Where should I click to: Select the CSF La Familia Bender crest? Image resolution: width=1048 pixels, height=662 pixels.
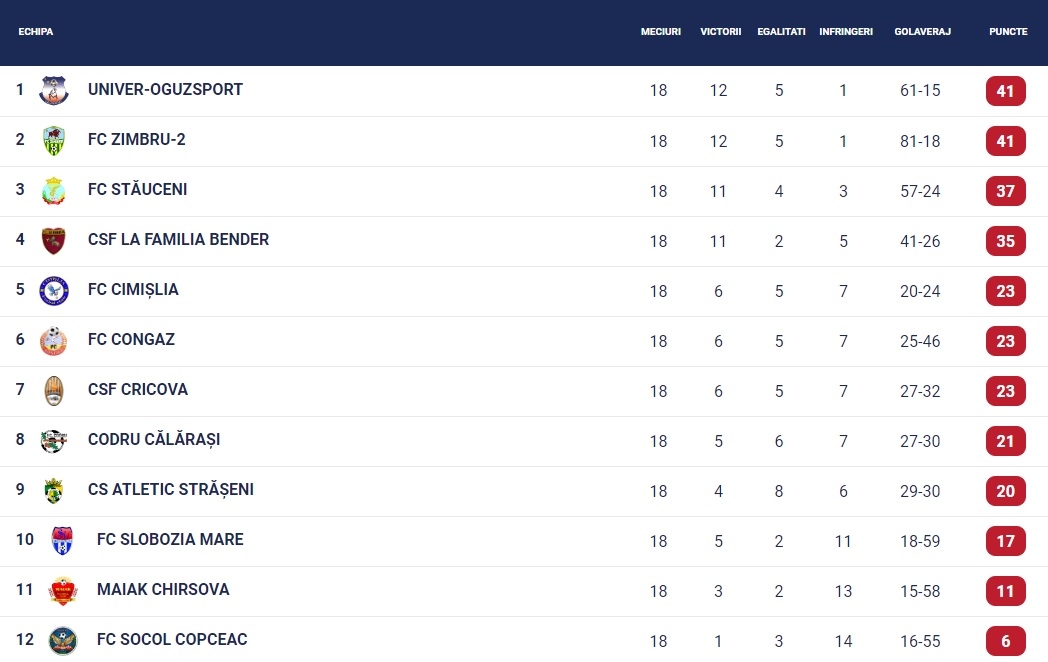[x=53, y=241]
